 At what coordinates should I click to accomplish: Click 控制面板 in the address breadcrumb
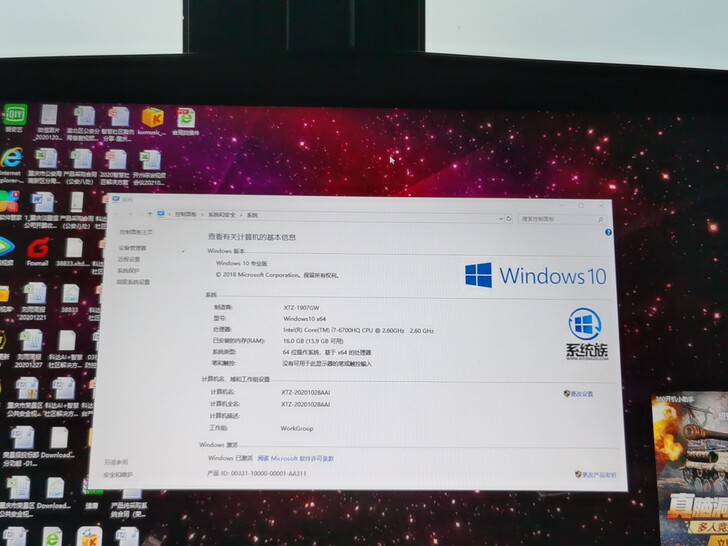tap(186, 215)
